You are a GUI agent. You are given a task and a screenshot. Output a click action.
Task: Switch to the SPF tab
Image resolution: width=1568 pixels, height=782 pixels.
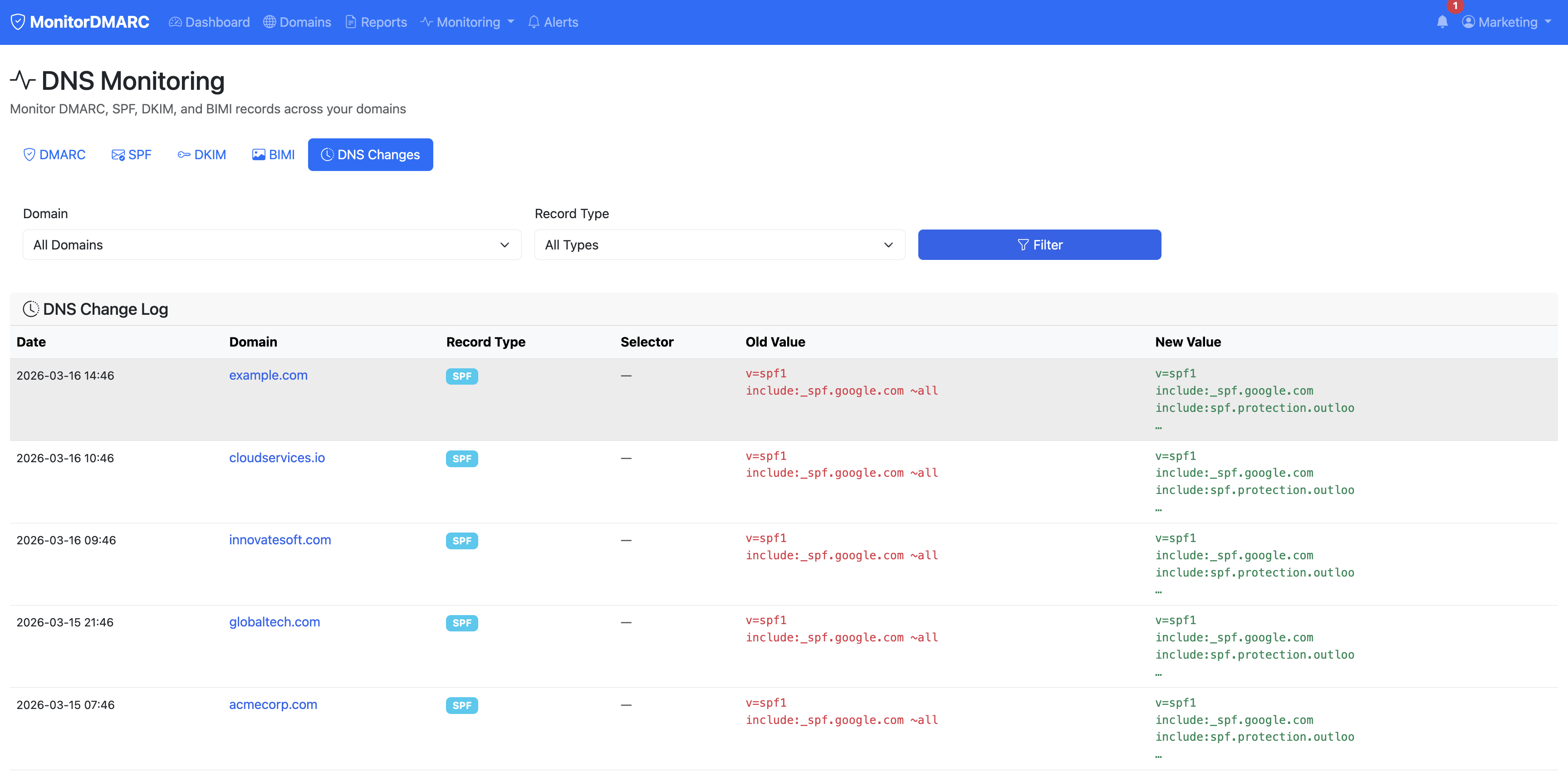pyautogui.click(x=132, y=155)
